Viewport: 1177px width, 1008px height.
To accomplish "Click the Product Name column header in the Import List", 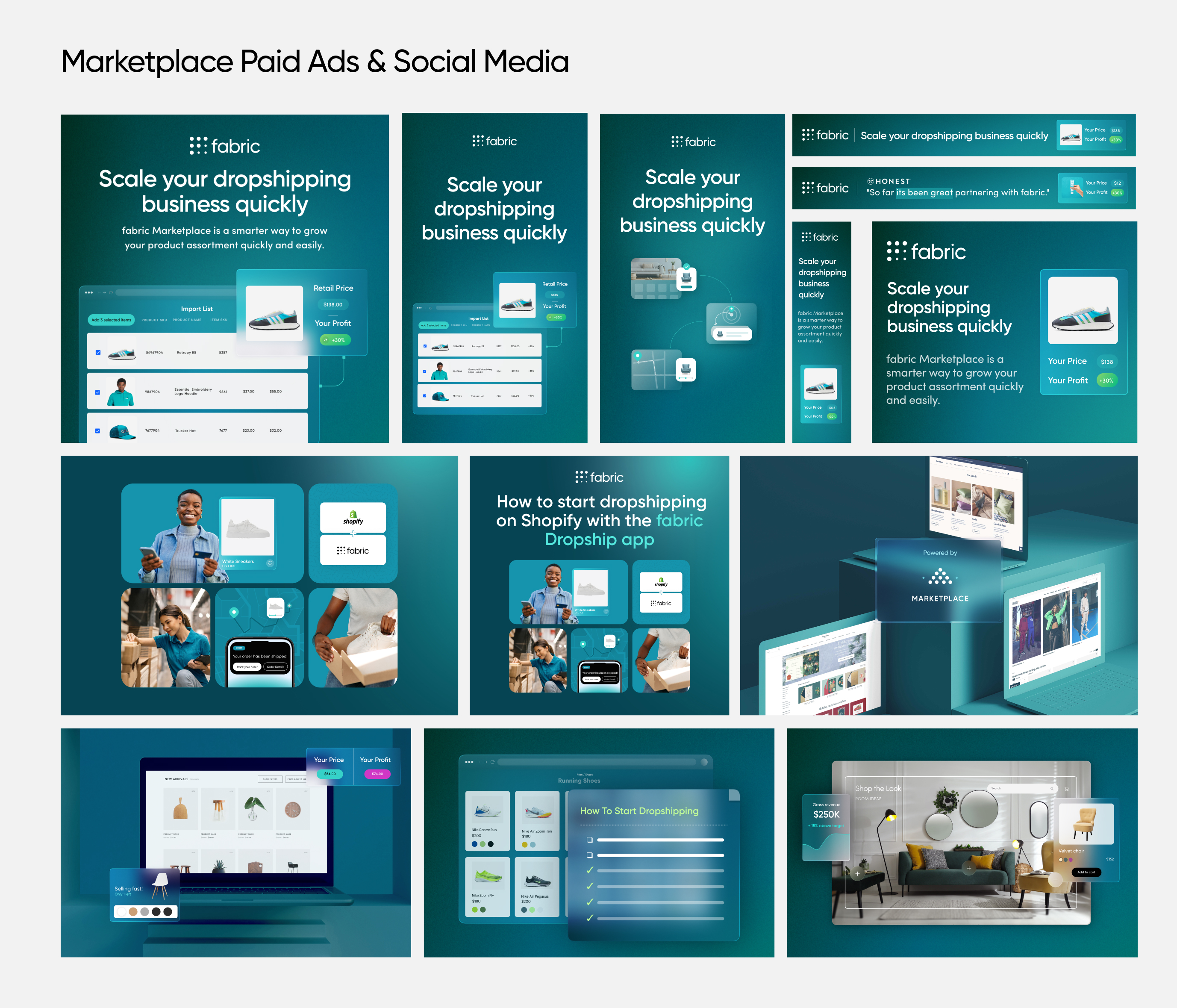I will [187, 320].
